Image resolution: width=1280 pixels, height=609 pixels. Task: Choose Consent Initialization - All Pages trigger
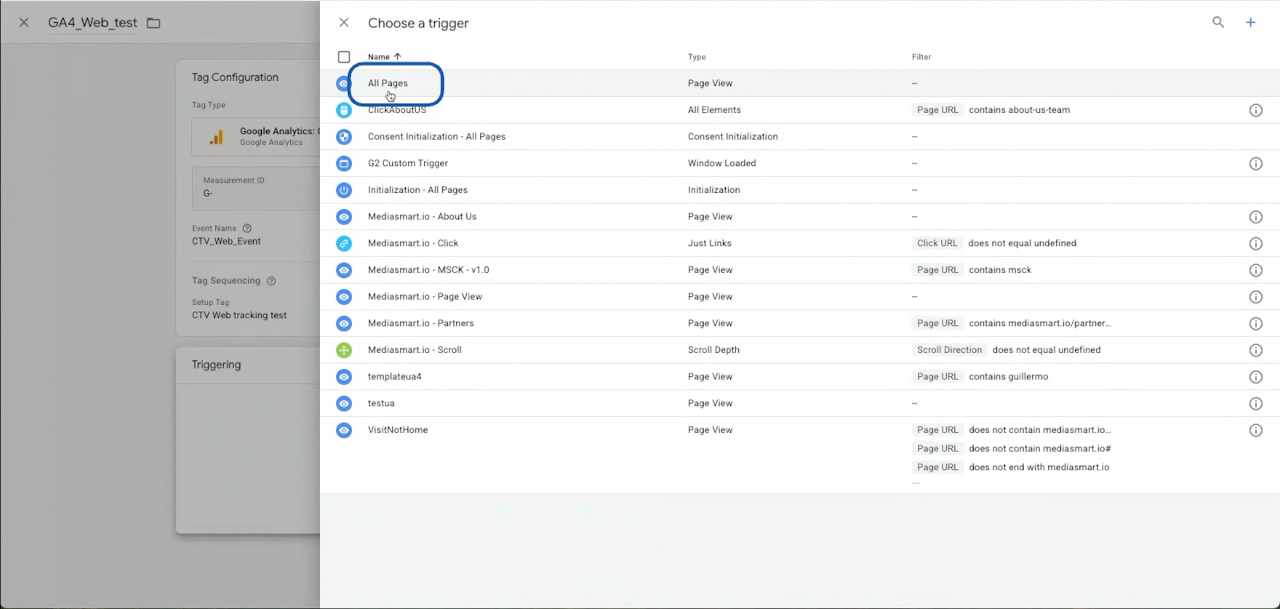coord(436,136)
